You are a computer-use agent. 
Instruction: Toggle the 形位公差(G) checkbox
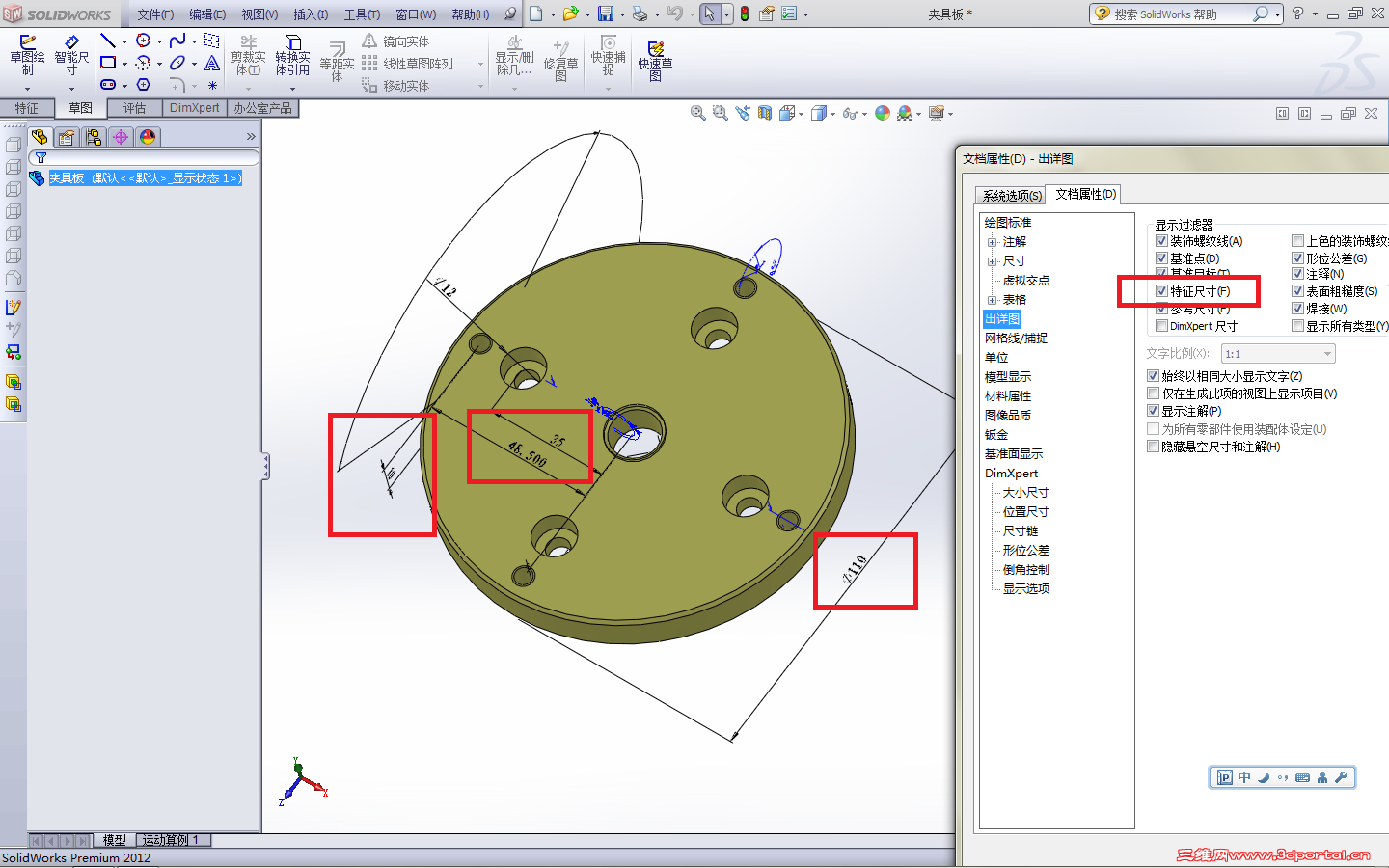1298,258
